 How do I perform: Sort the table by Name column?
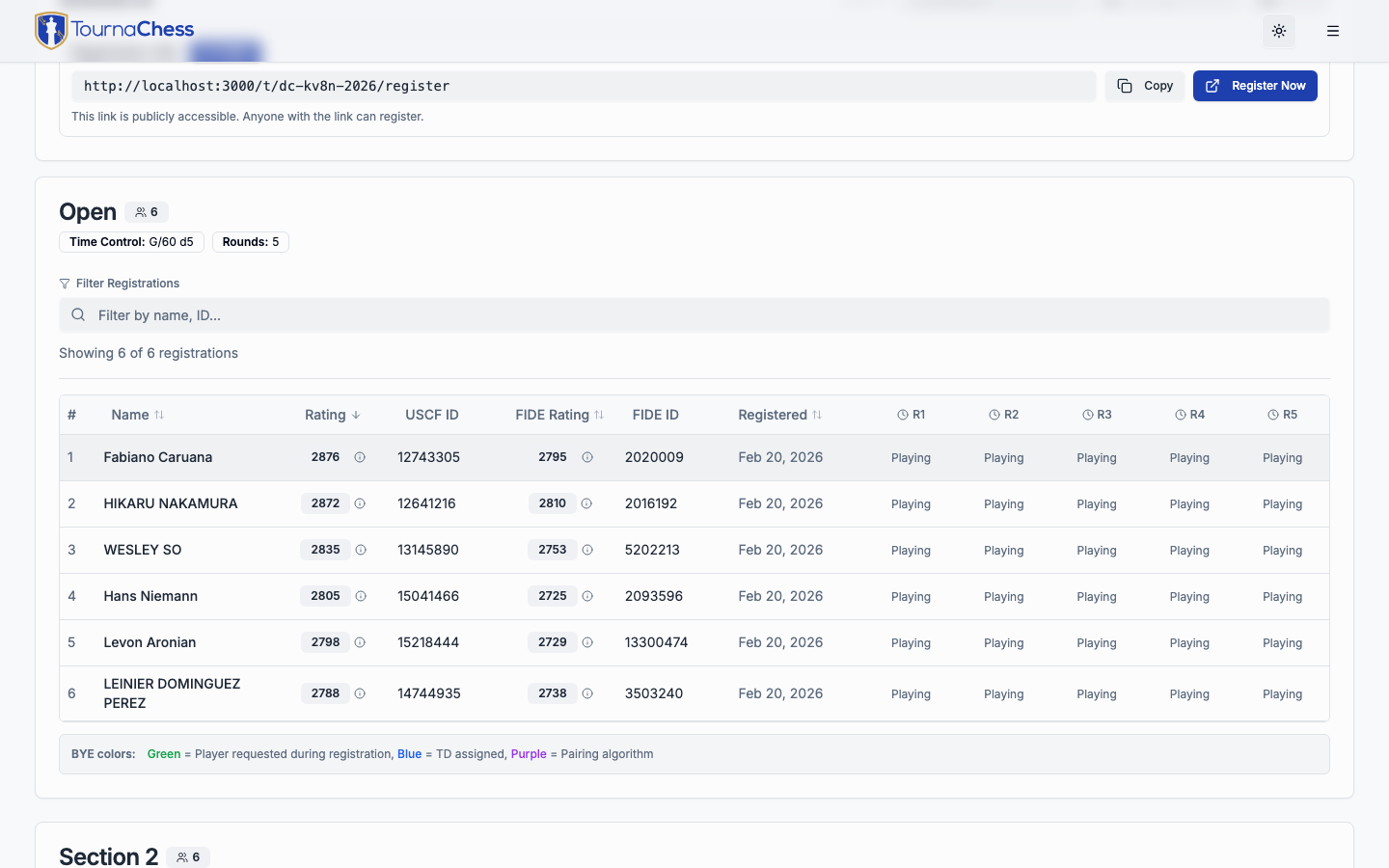[x=137, y=415]
